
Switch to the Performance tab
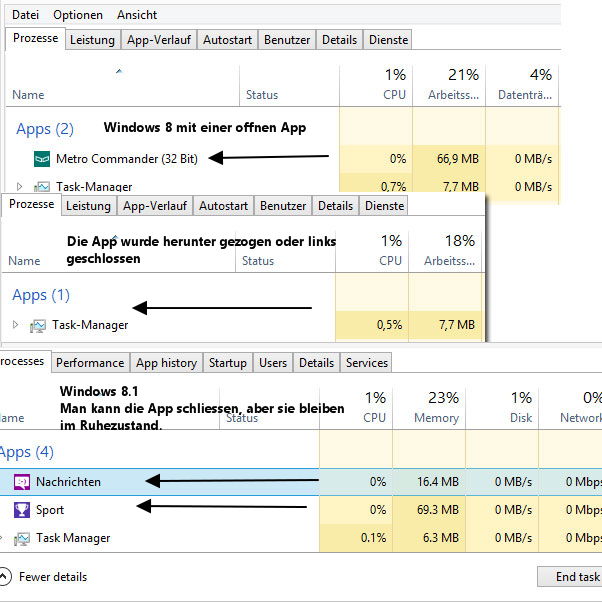point(90,363)
